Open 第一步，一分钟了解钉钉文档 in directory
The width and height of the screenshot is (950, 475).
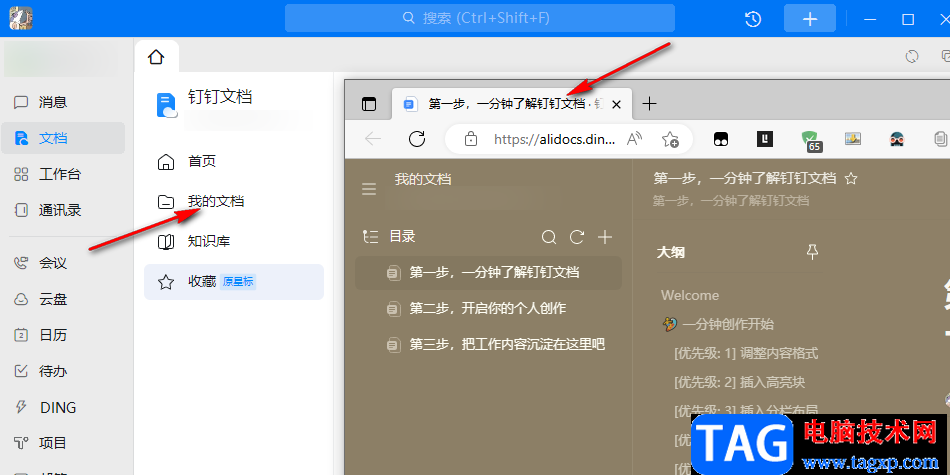pyautogui.click(x=488, y=273)
